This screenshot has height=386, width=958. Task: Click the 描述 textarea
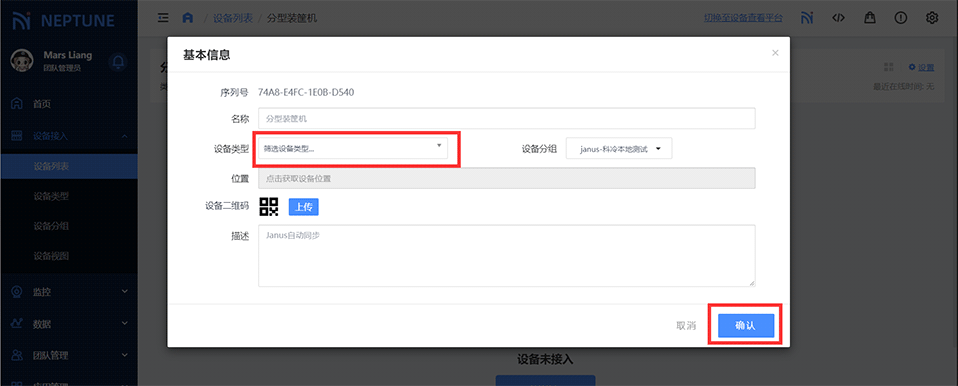(506, 255)
